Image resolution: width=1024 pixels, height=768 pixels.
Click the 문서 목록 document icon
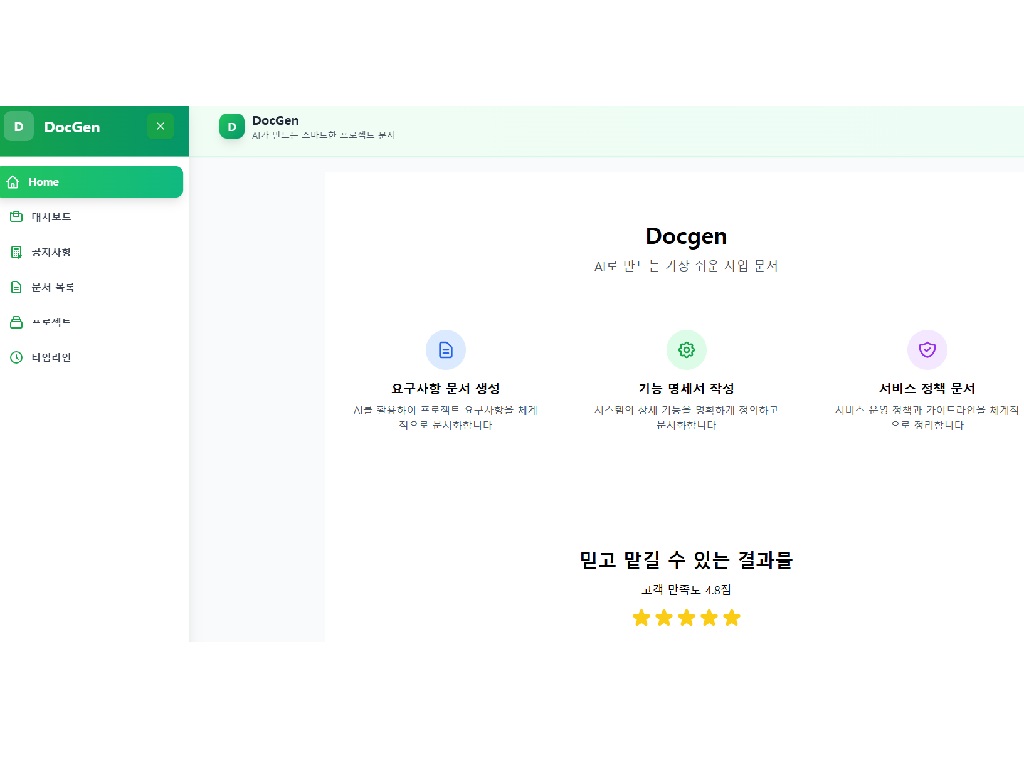pyautogui.click(x=15, y=287)
